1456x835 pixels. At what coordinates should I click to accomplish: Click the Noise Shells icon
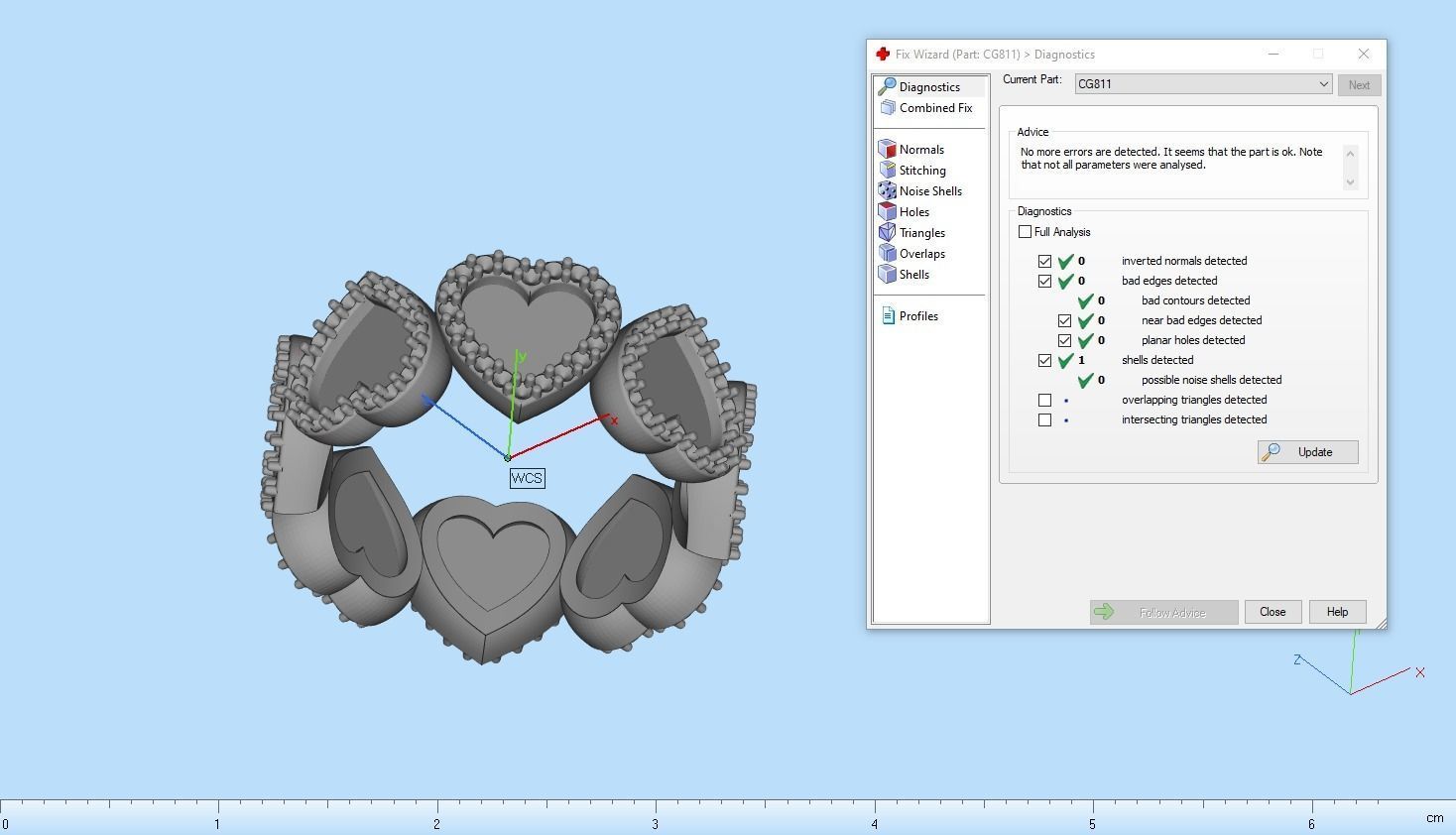[x=888, y=191]
